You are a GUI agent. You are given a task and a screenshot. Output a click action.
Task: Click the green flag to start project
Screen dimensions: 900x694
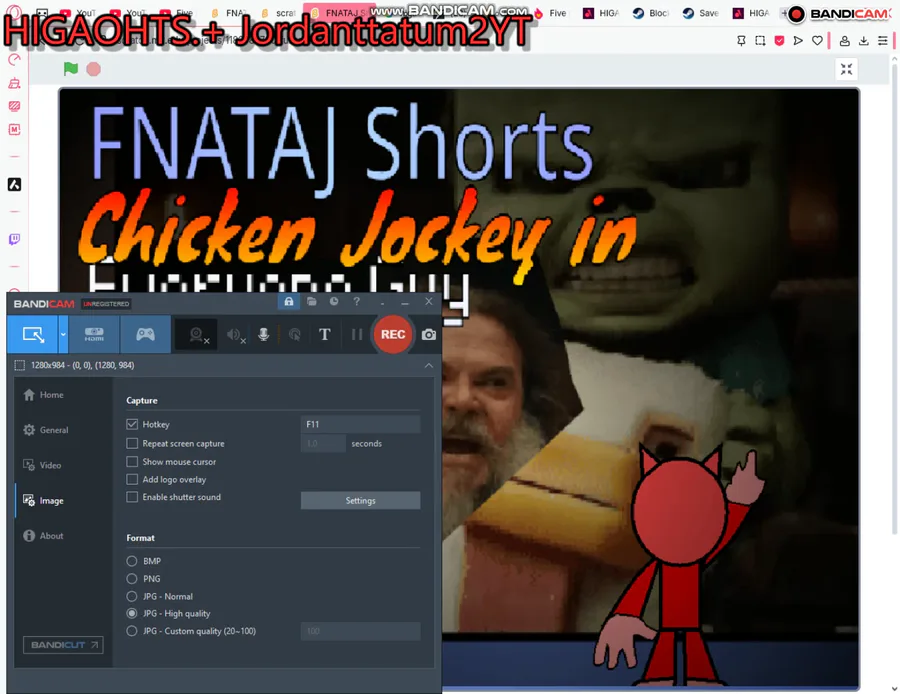[x=71, y=69]
